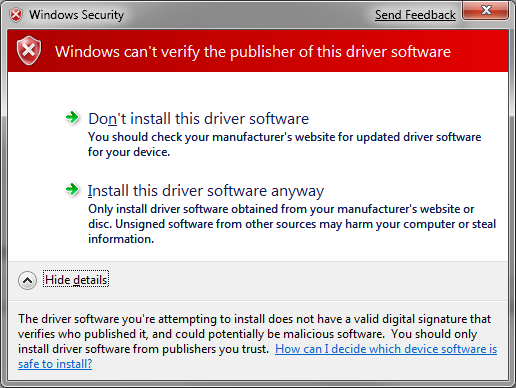Choose Install this driver software anyway
The width and height of the screenshot is (516, 388).
pos(206,191)
